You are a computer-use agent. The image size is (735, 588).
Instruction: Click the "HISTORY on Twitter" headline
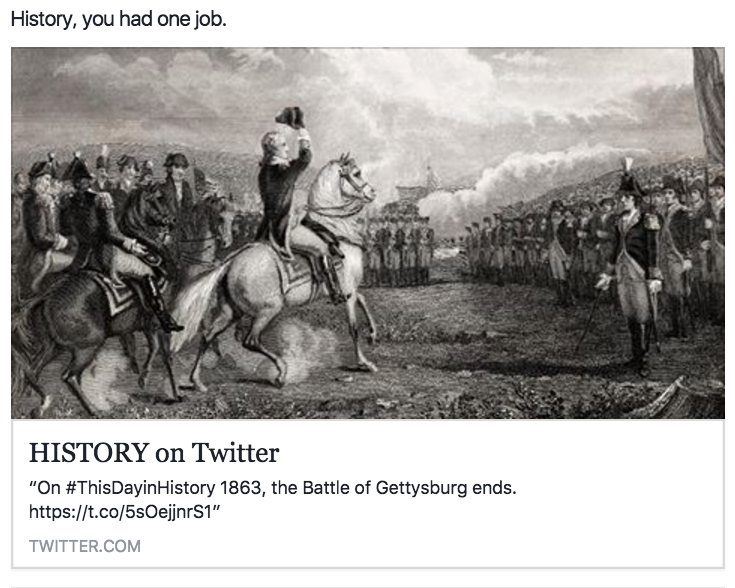[x=154, y=453]
